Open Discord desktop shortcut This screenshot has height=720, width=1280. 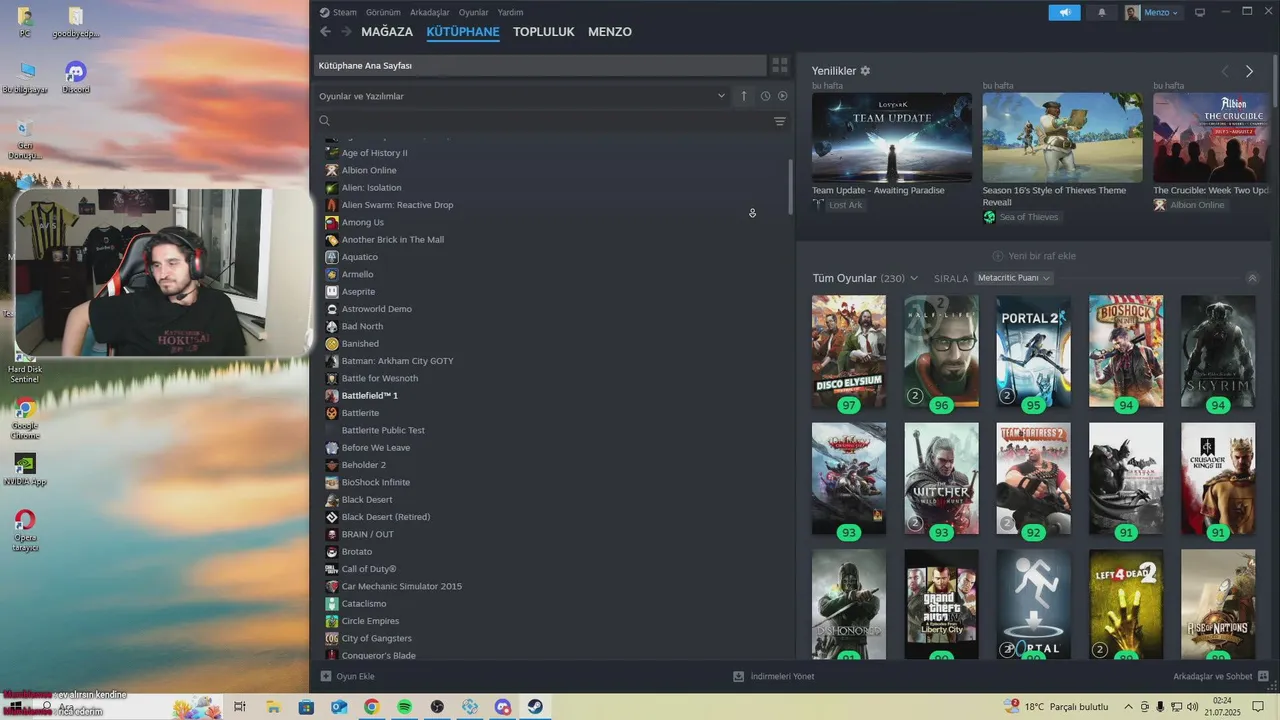(x=75, y=78)
